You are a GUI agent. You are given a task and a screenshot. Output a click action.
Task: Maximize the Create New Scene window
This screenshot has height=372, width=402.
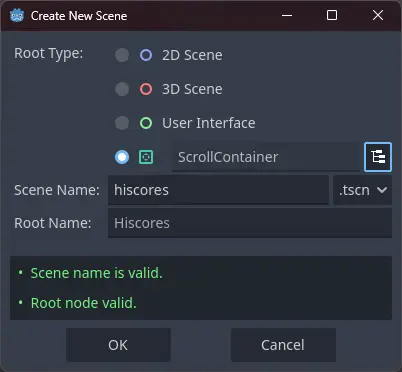pos(332,15)
